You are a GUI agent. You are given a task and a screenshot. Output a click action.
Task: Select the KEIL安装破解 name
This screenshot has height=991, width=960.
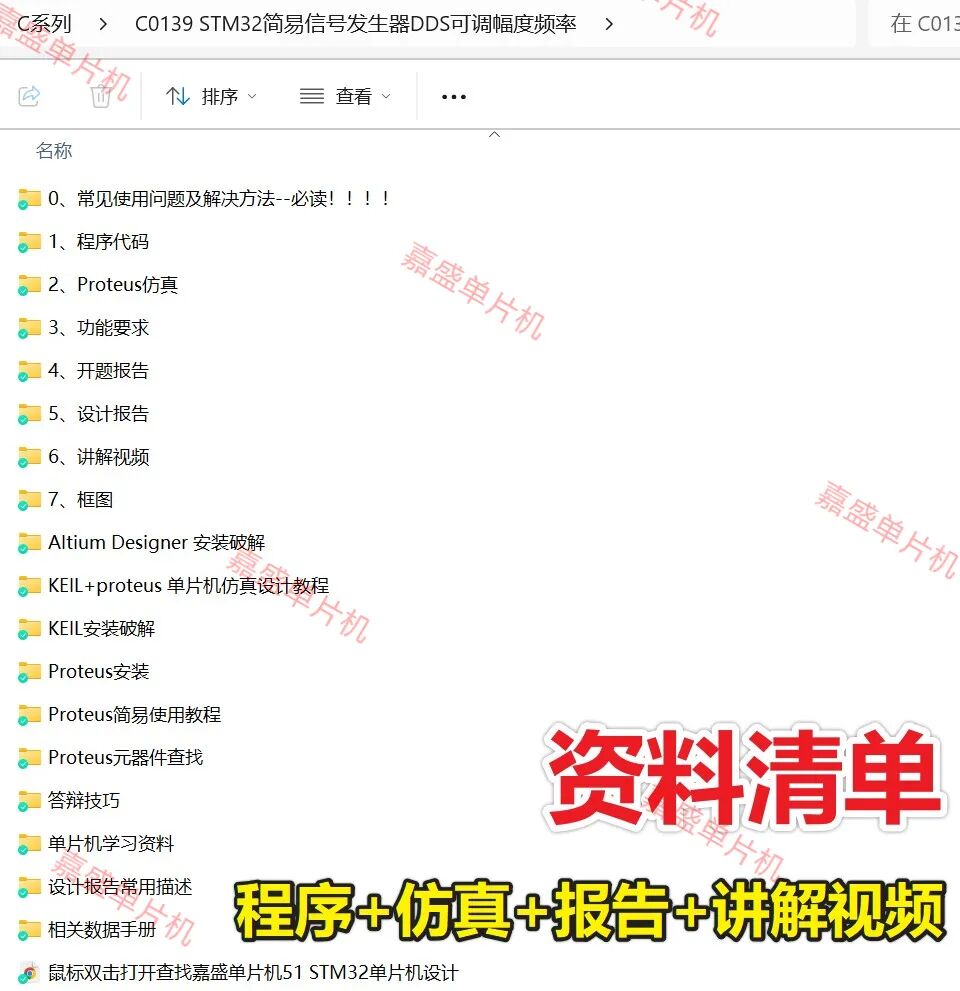click(x=102, y=628)
